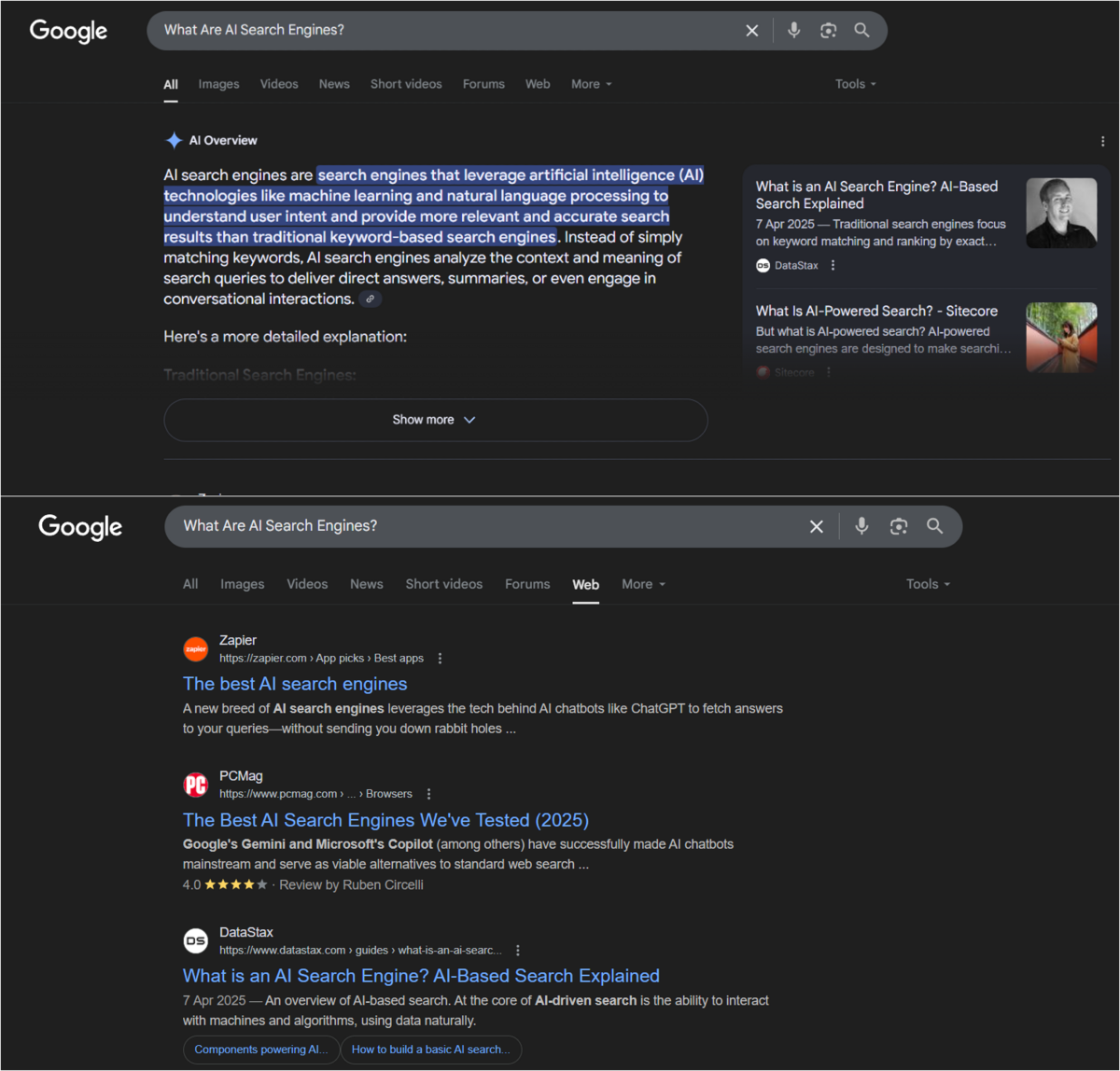The image size is (1120, 1071).
Task: Click the Zapier favicon in the results
Action: pos(196,648)
